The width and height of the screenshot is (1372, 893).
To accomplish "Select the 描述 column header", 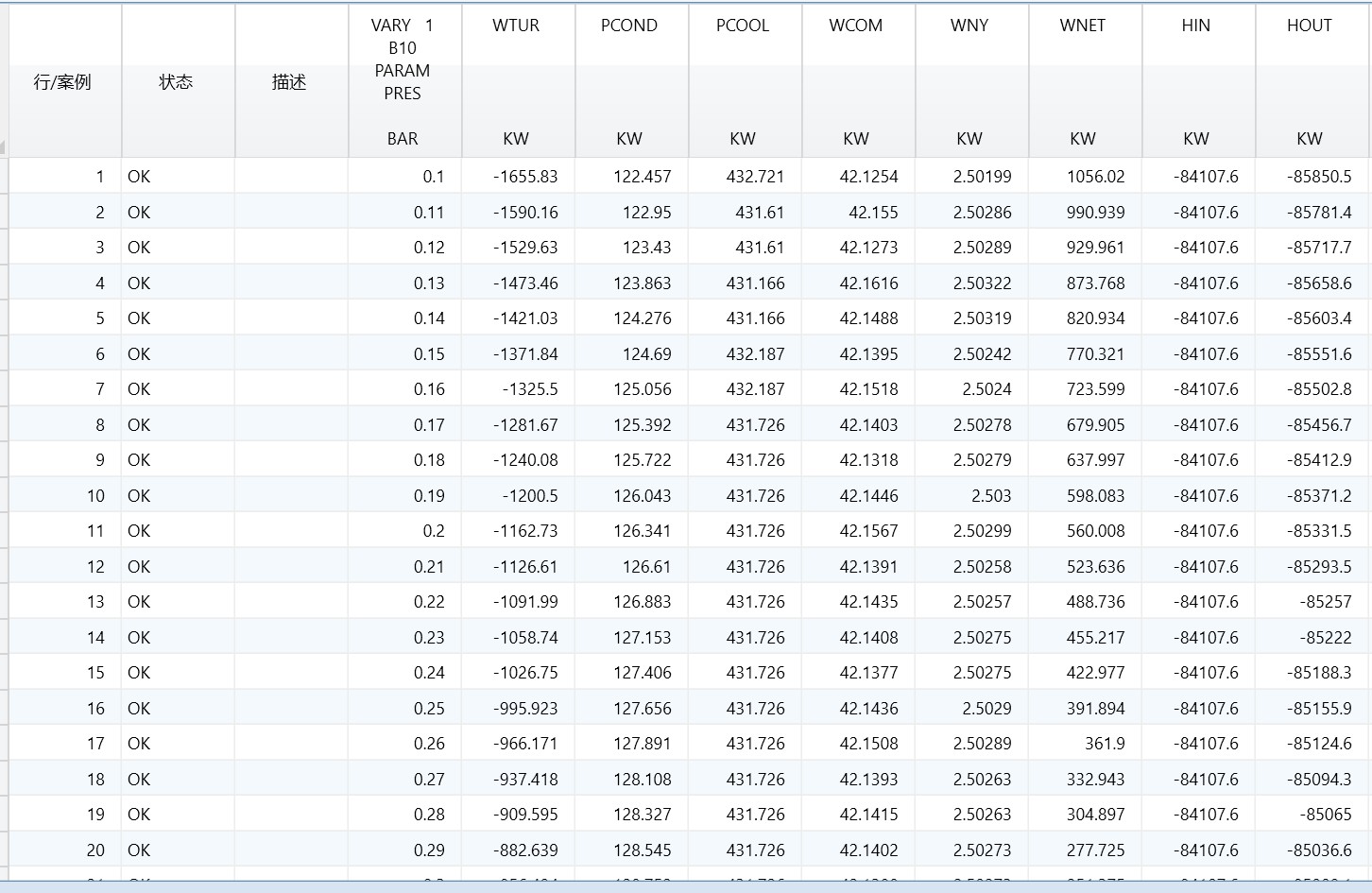I will pyautogui.click(x=289, y=82).
